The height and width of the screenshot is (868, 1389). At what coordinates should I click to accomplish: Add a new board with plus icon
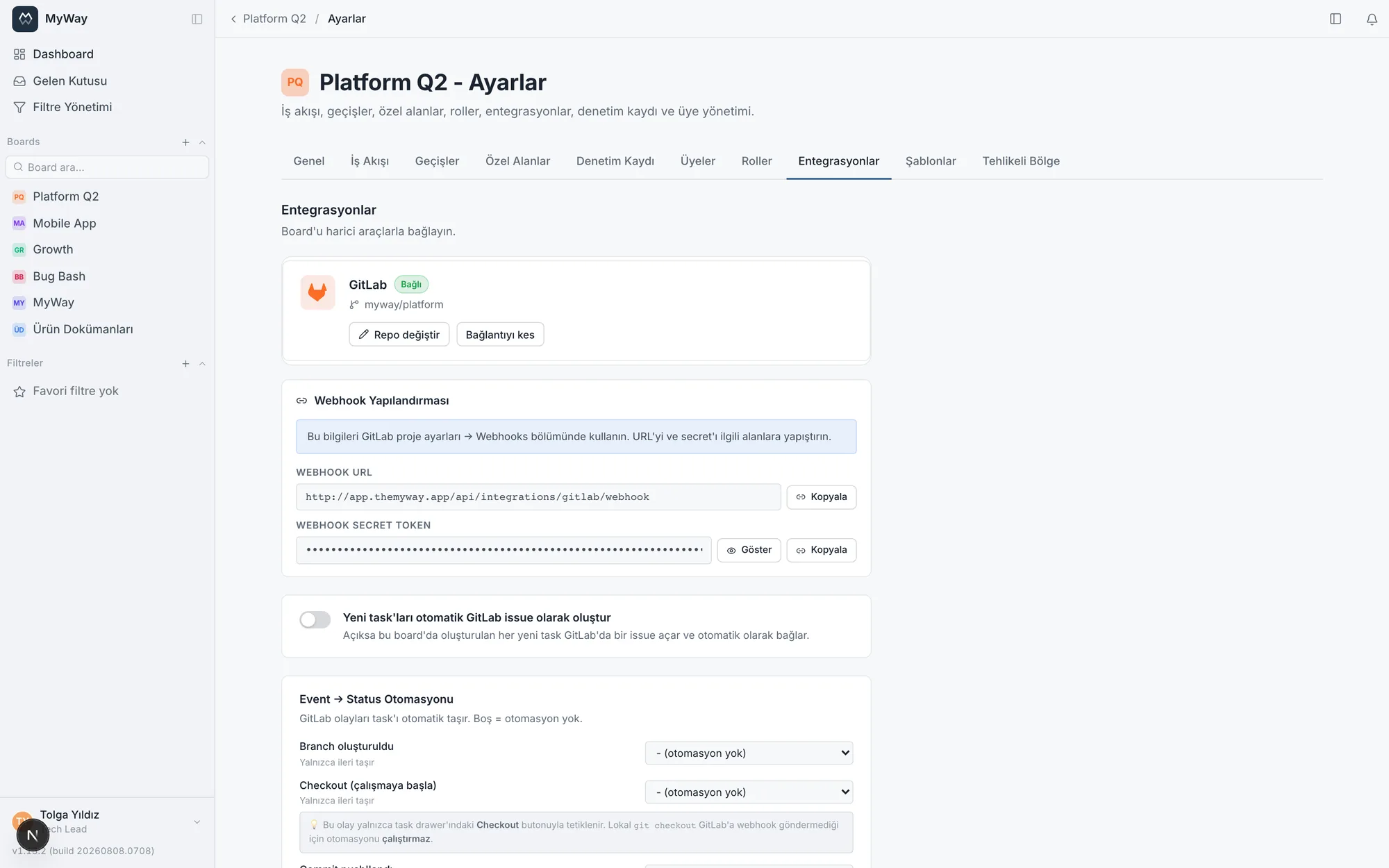pos(185,142)
